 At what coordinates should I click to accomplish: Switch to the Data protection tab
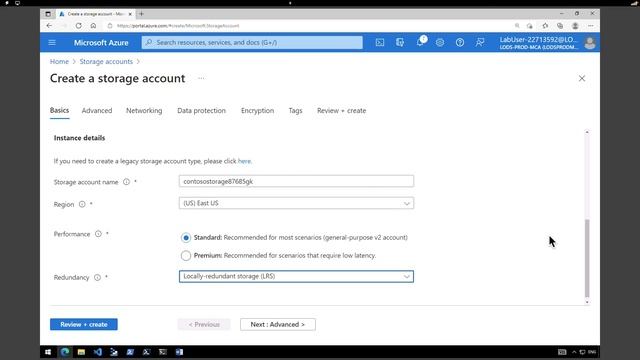click(201, 111)
